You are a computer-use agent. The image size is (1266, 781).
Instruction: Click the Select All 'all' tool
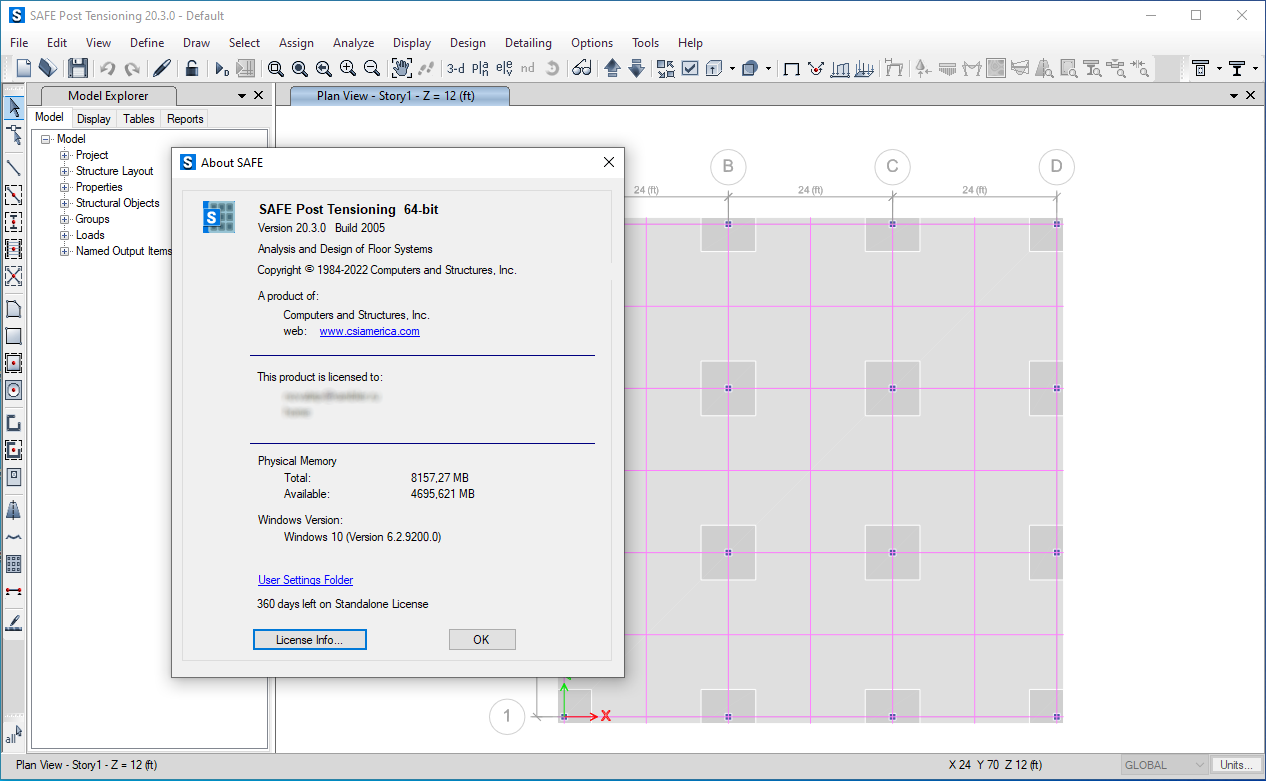pyautogui.click(x=14, y=735)
